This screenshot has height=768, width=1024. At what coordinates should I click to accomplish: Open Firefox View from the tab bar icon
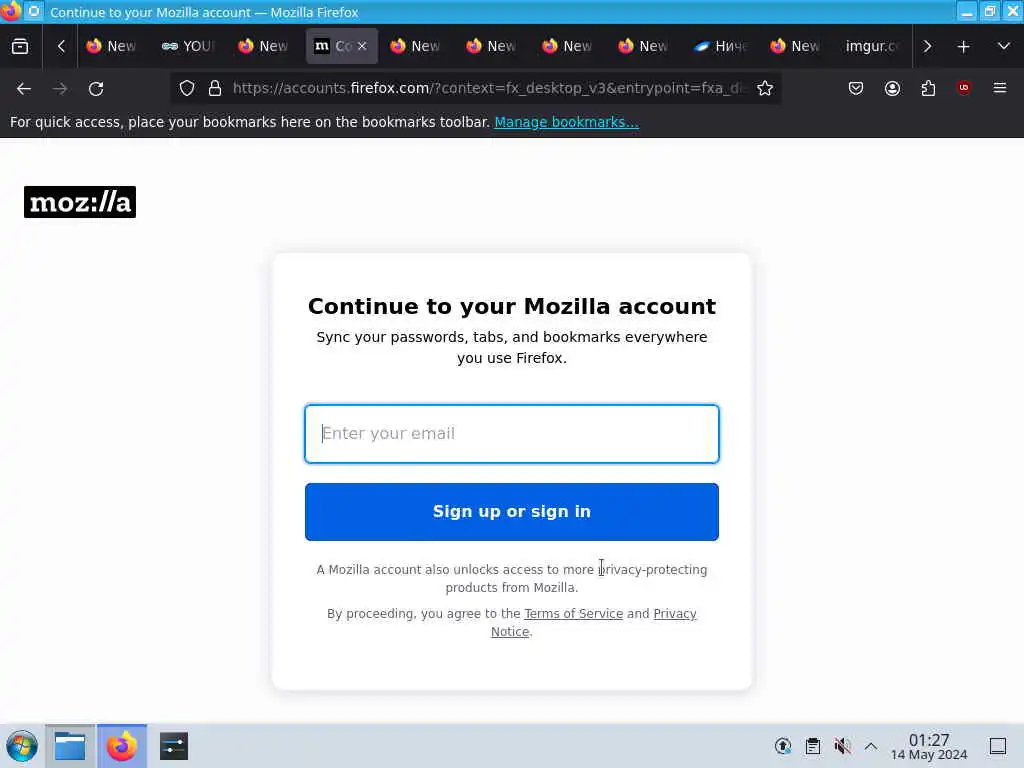(x=20, y=46)
